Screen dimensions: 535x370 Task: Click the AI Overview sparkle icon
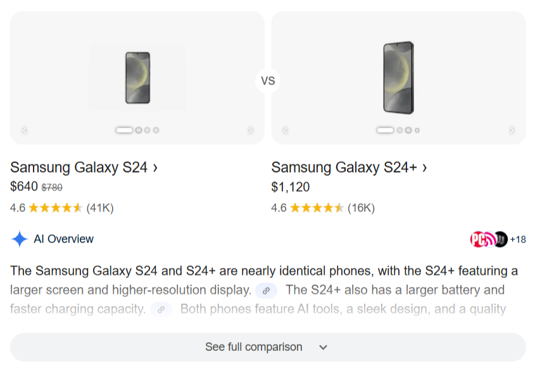19,239
